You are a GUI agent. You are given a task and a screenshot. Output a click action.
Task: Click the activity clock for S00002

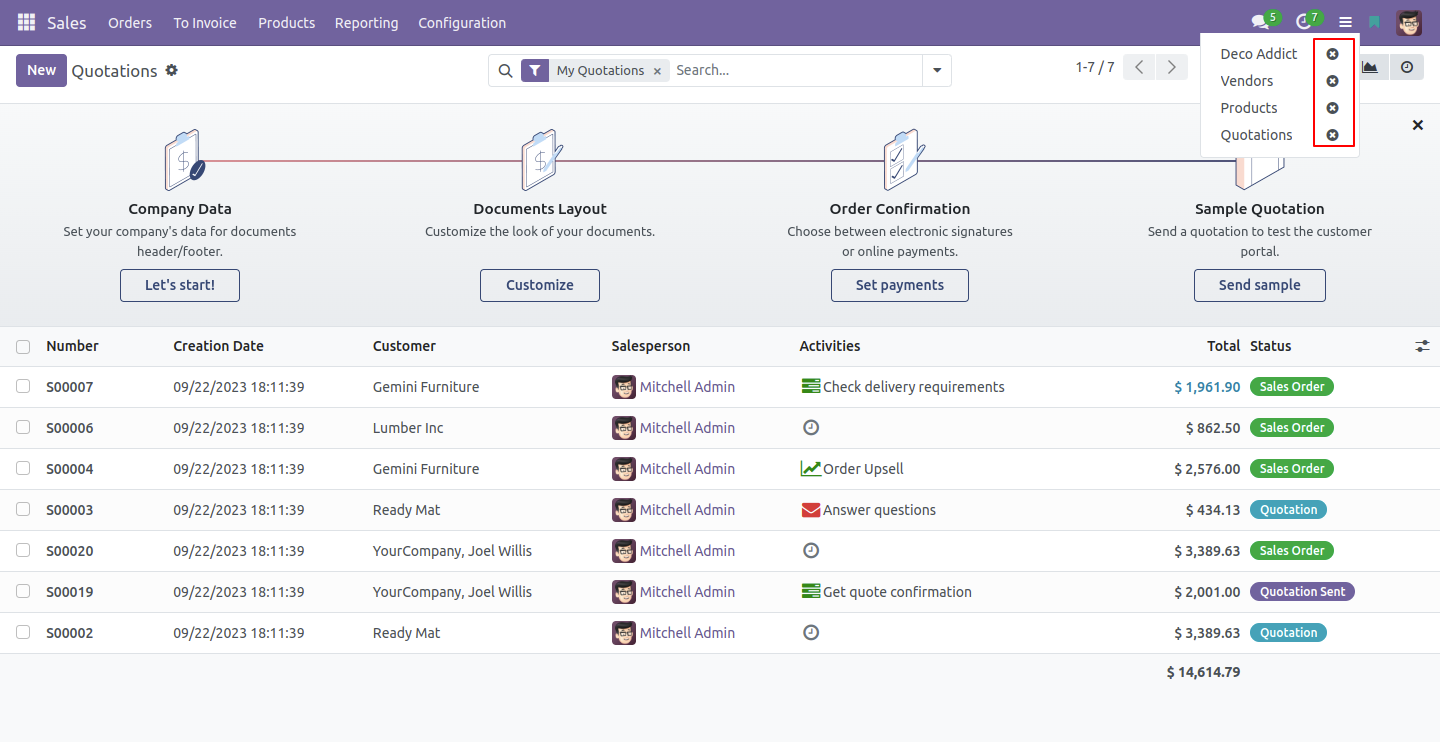(x=811, y=632)
